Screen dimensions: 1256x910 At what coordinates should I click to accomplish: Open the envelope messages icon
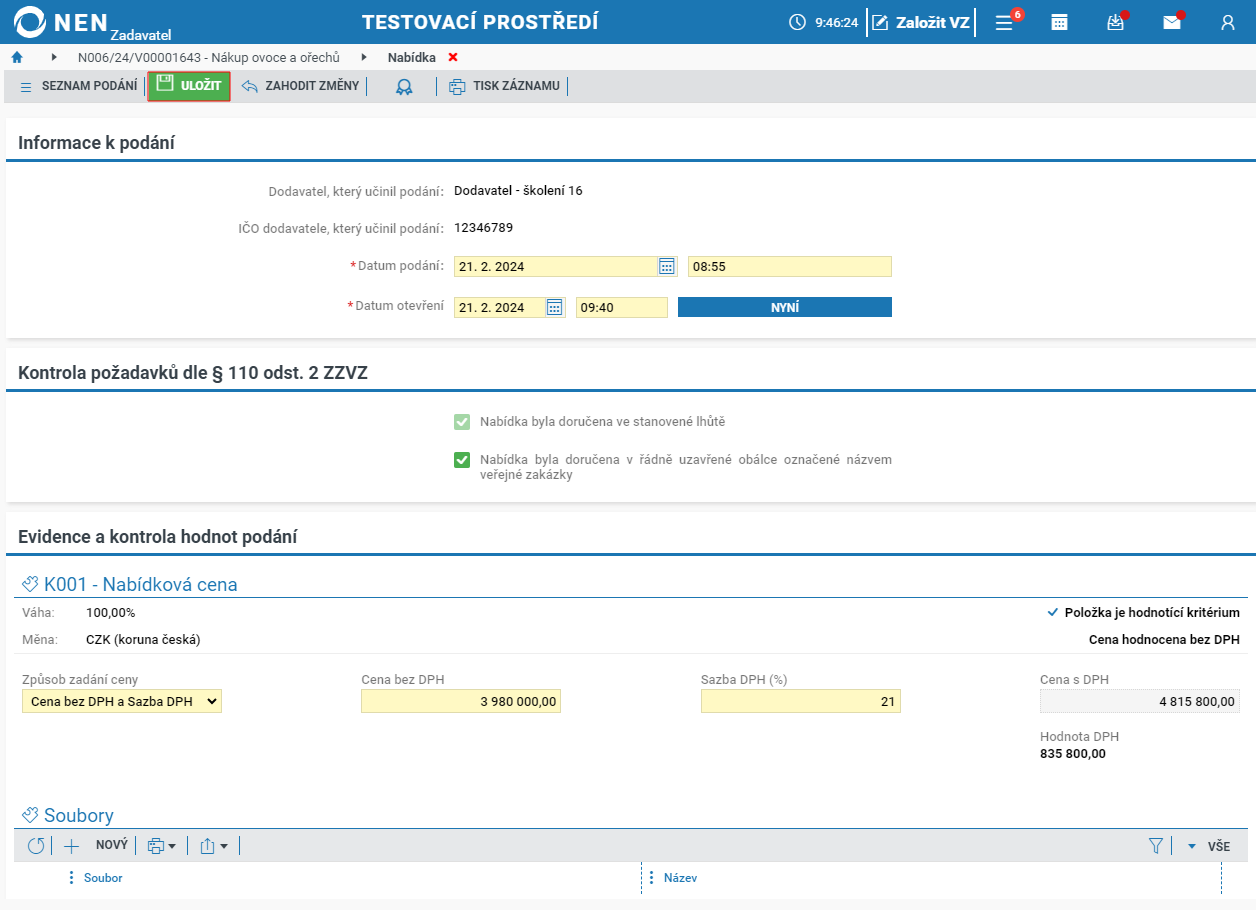pos(1171,22)
